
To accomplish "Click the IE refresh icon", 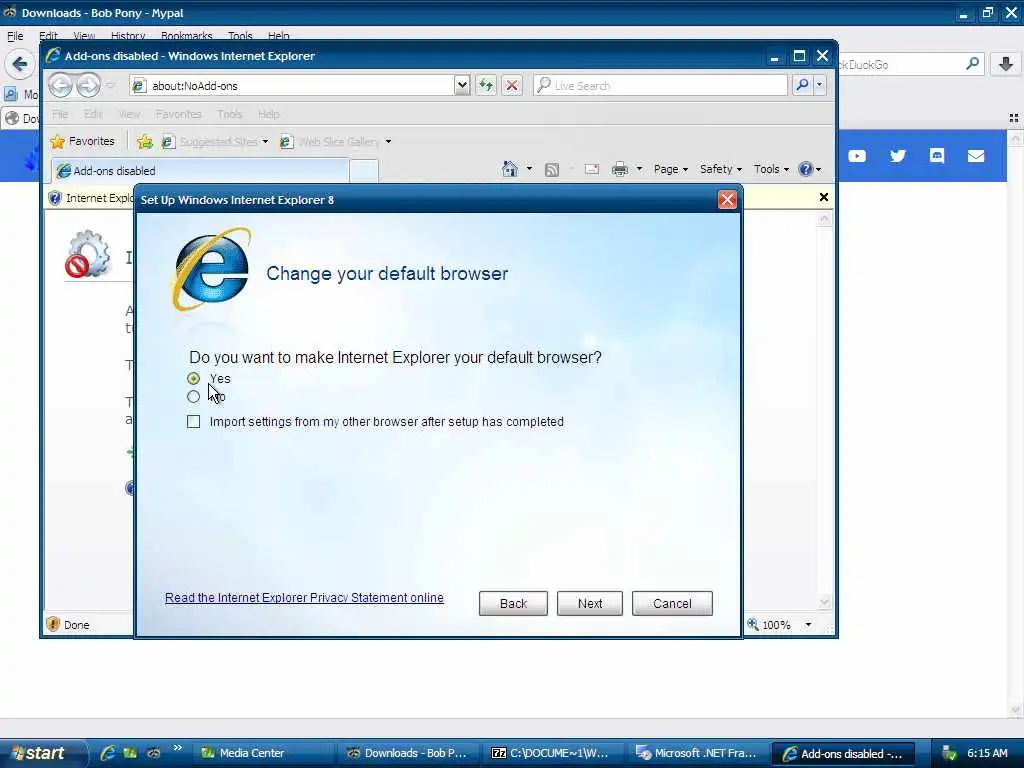I will coord(486,86).
